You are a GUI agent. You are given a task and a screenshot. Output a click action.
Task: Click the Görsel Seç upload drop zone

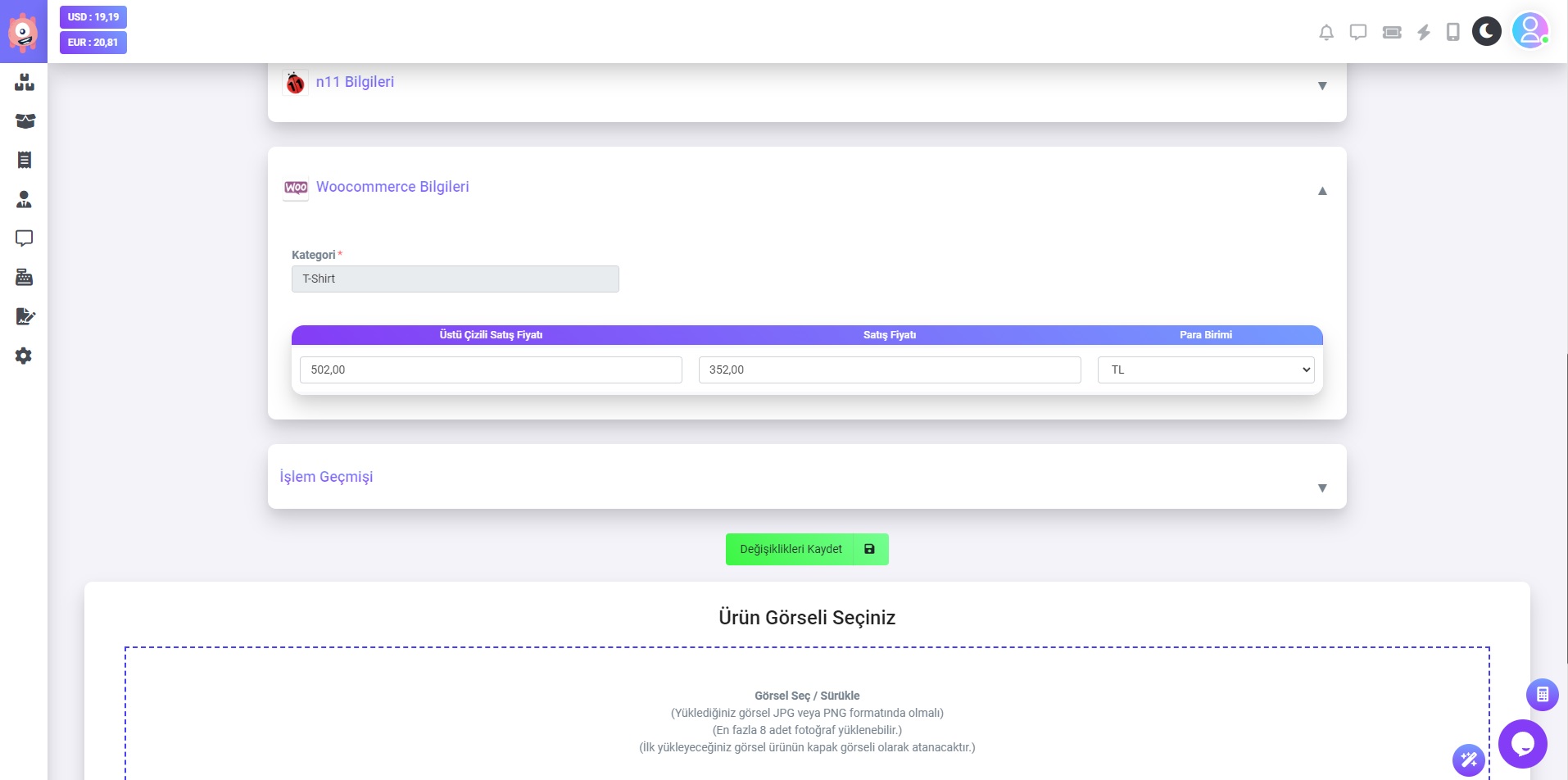[806, 713]
